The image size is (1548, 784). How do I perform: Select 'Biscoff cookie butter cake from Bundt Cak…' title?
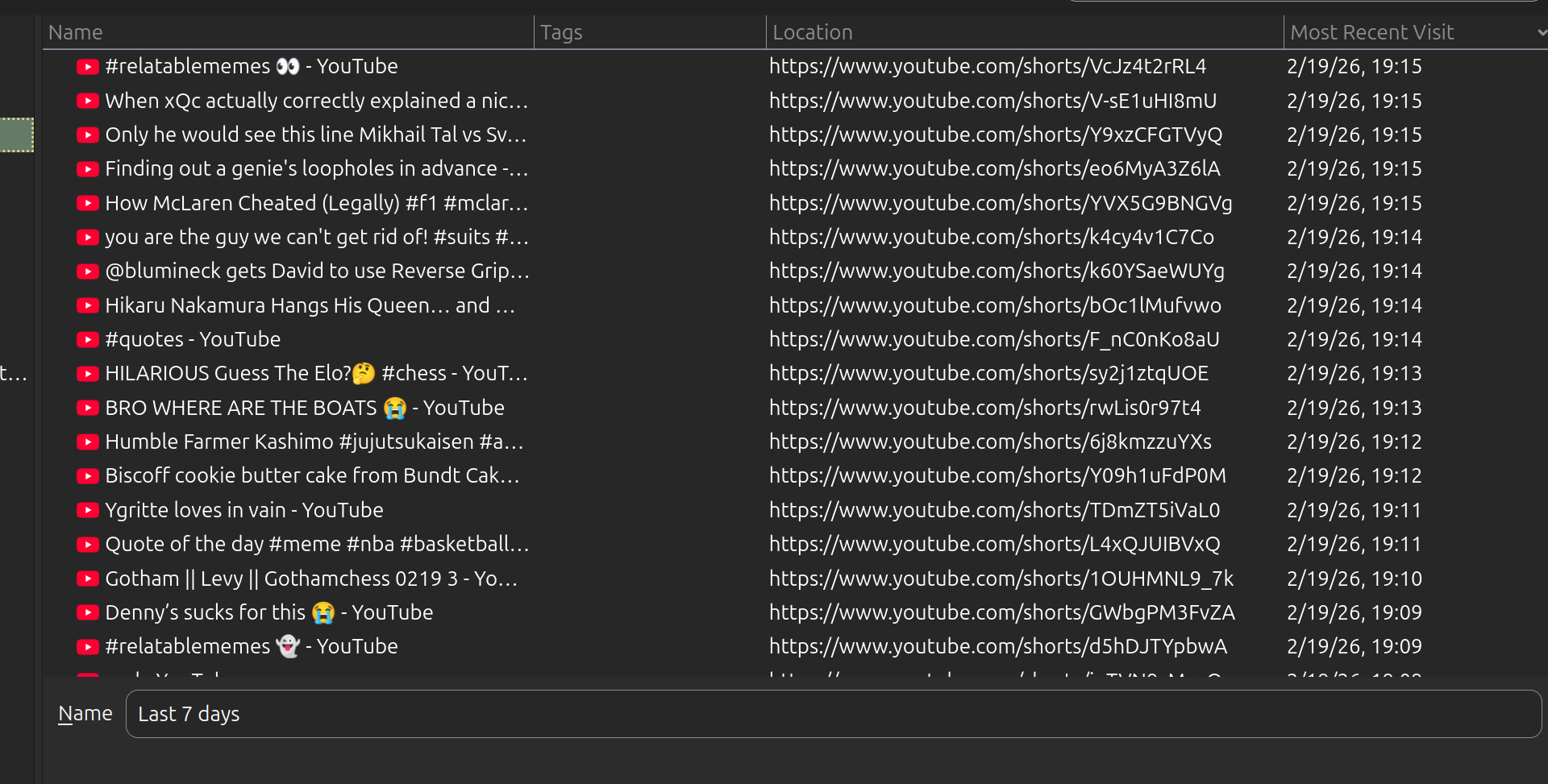pyautogui.click(x=313, y=475)
